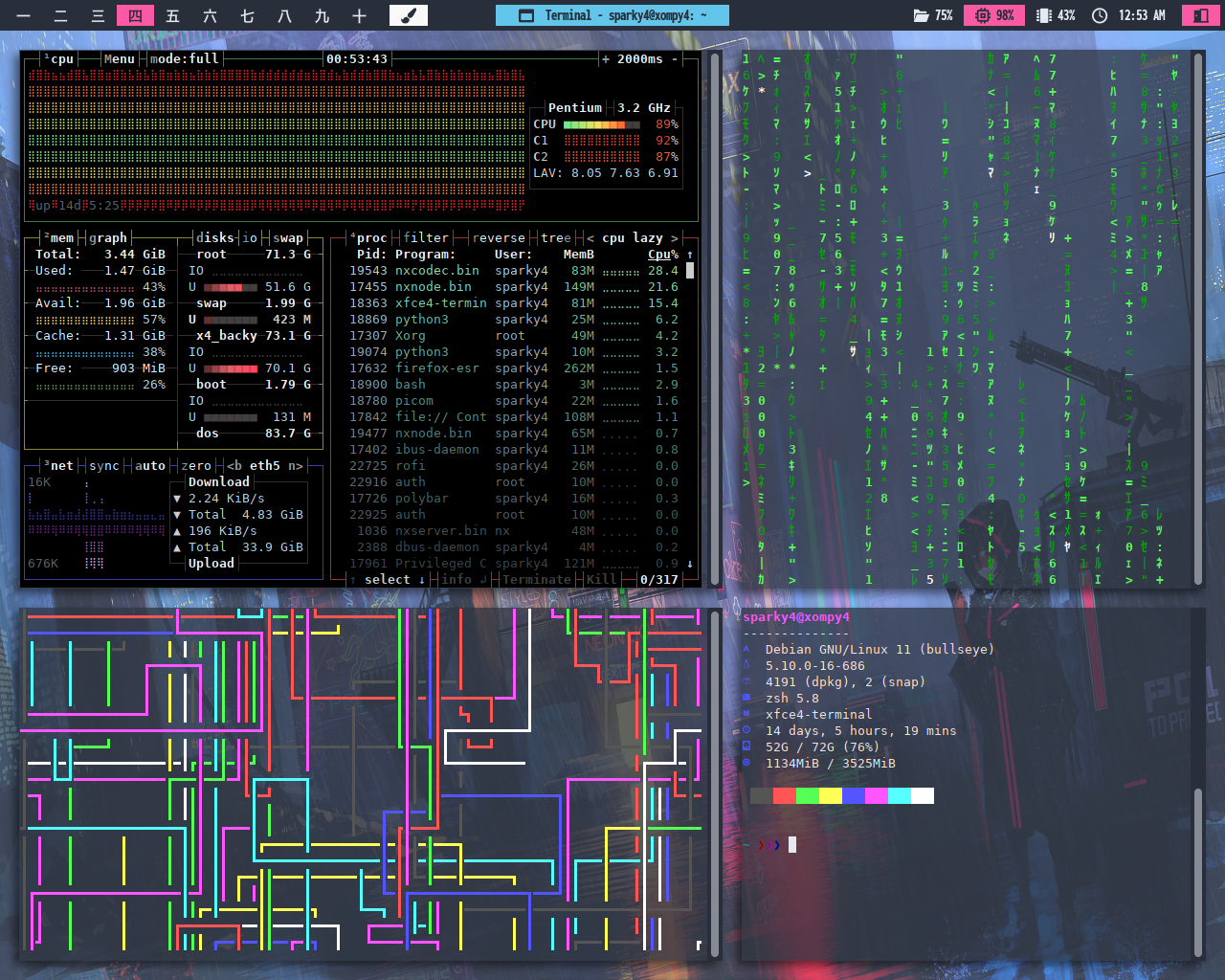Toggle the reverse sorting option in proc
This screenshot has width=1225, height=980.
[x=498, y=238]
